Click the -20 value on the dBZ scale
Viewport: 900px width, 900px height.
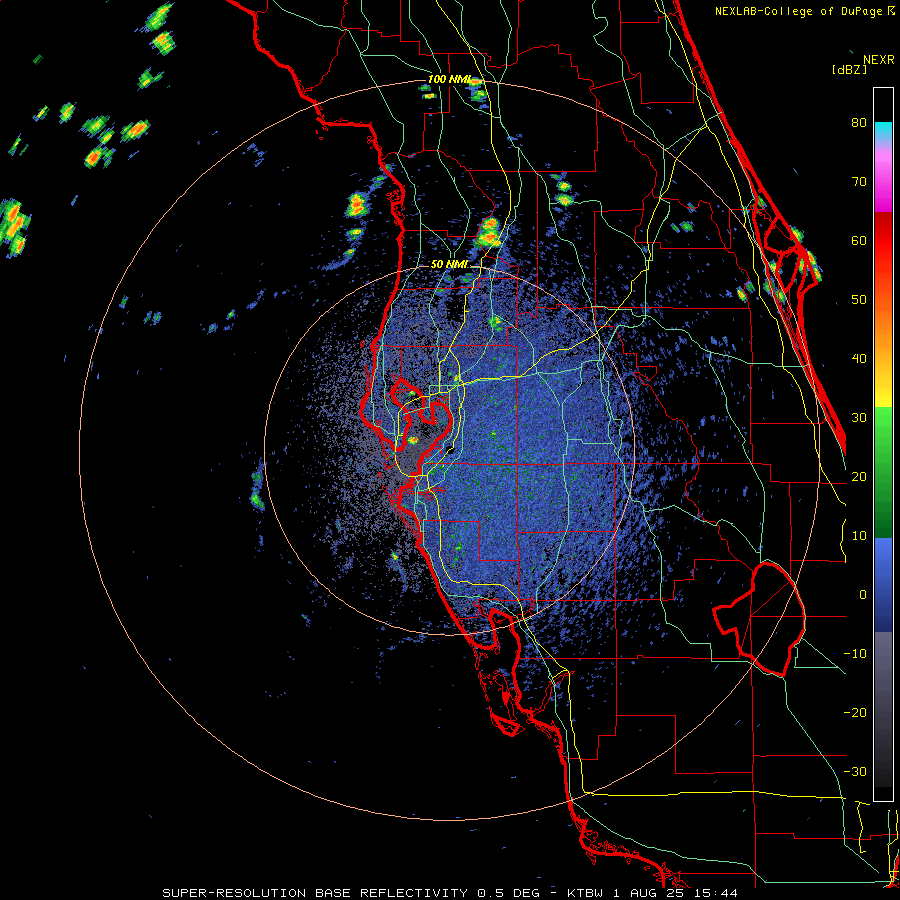click(x=855, y=713)
